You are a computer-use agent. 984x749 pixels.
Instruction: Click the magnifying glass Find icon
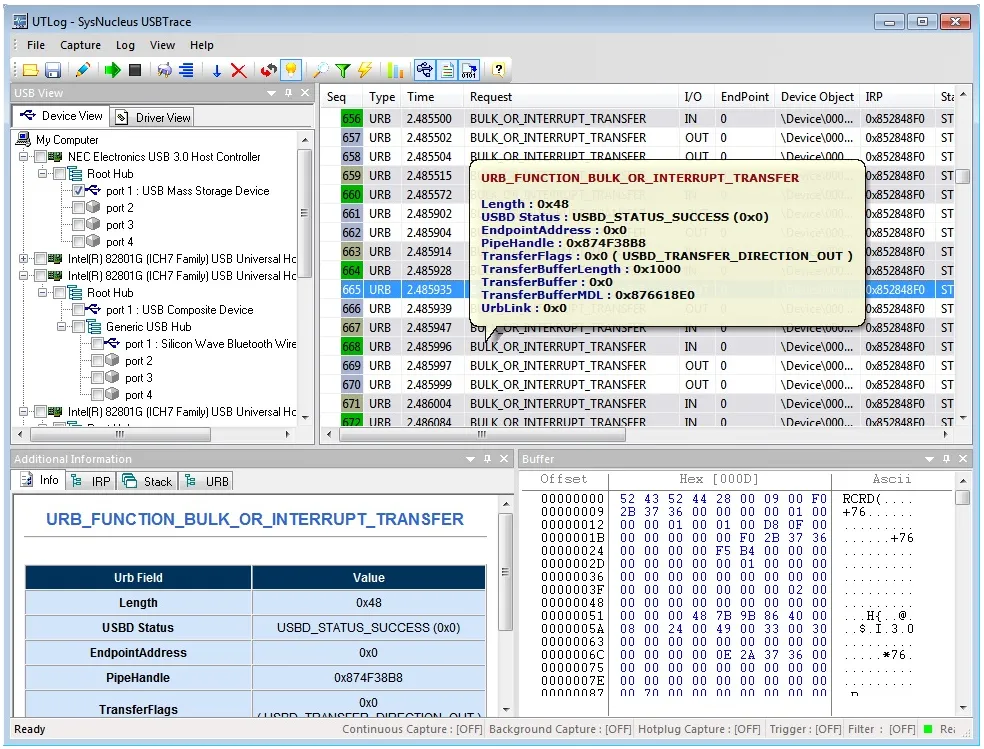320,70
